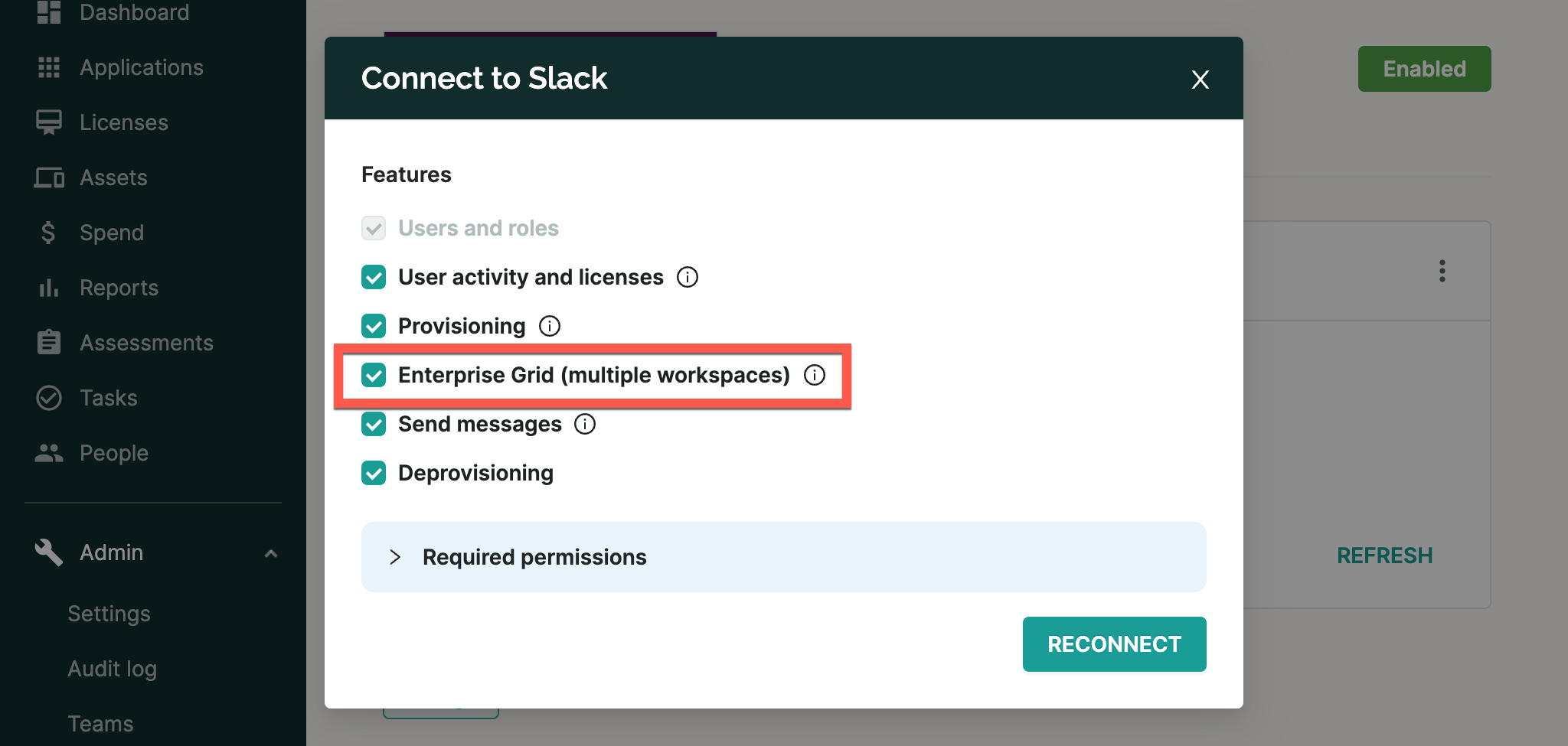Show info tooltip for Send messages
The image size is (1568, 746).
click(585, 424)
